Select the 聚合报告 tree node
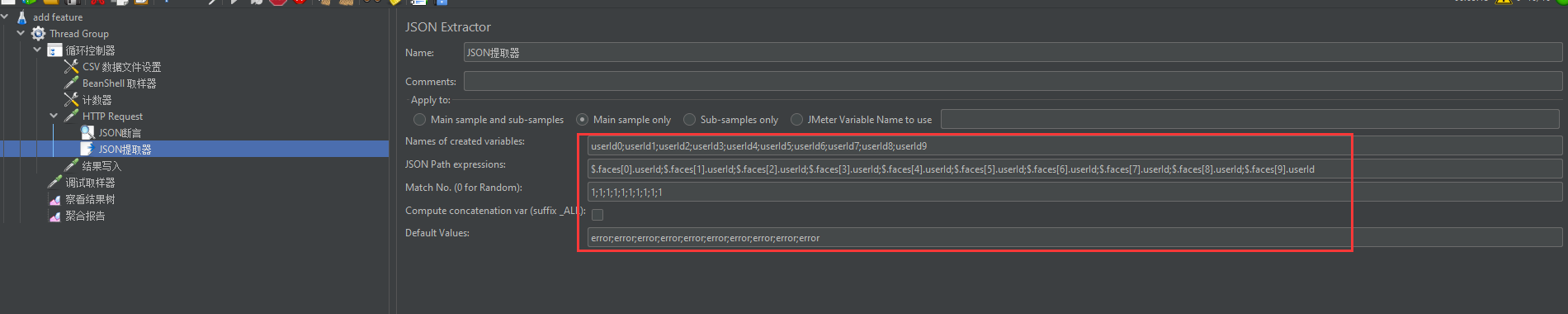Viewport: 1568px width, 314px height. point(85,216)
